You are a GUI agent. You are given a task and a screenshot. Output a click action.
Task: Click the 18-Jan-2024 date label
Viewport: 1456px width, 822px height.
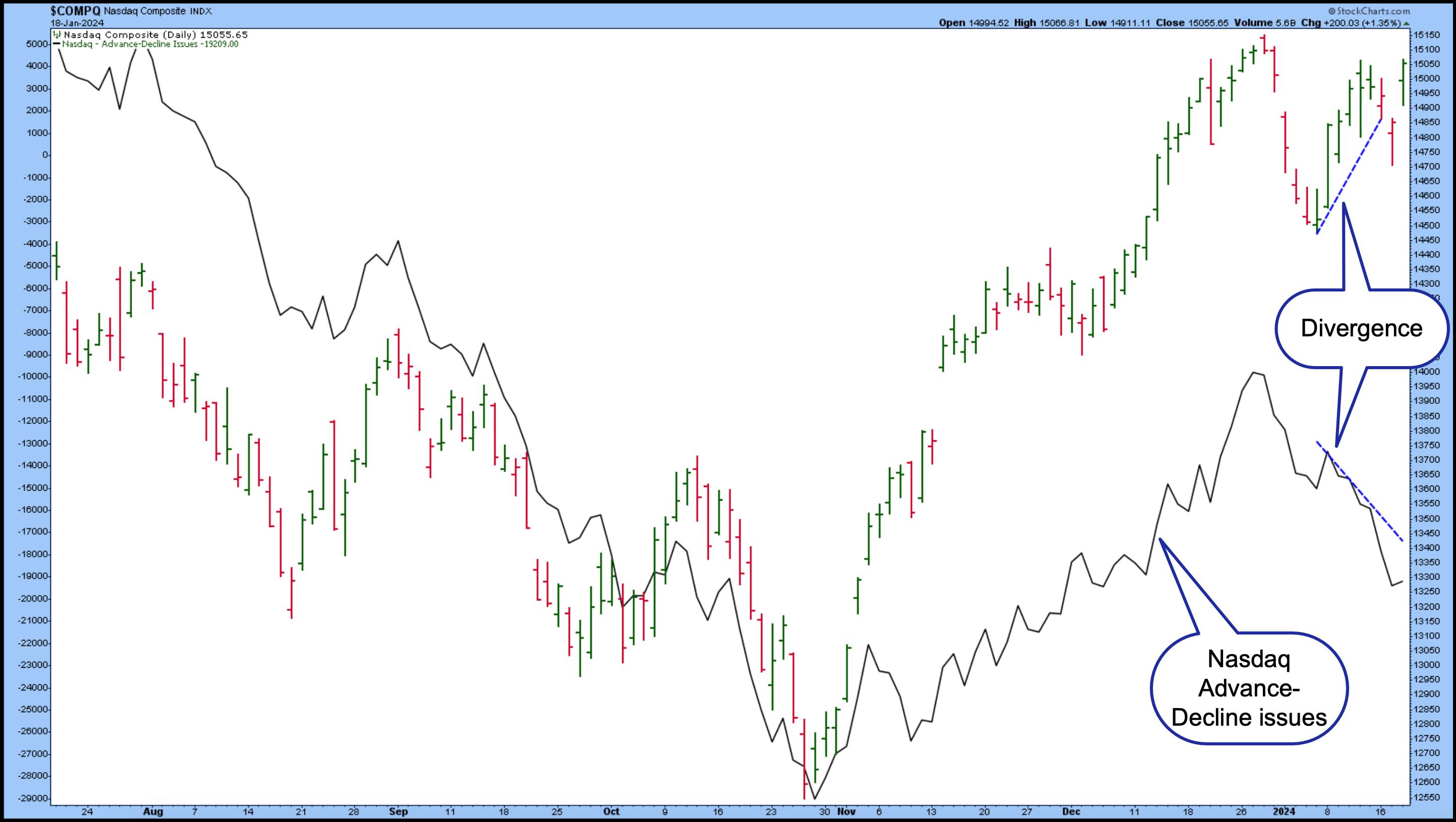(77, 23)
